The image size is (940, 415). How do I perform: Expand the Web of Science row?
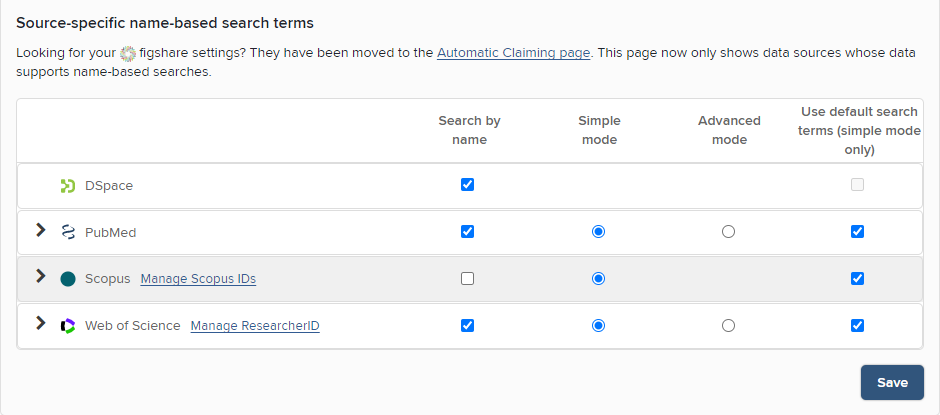[41, 324]
